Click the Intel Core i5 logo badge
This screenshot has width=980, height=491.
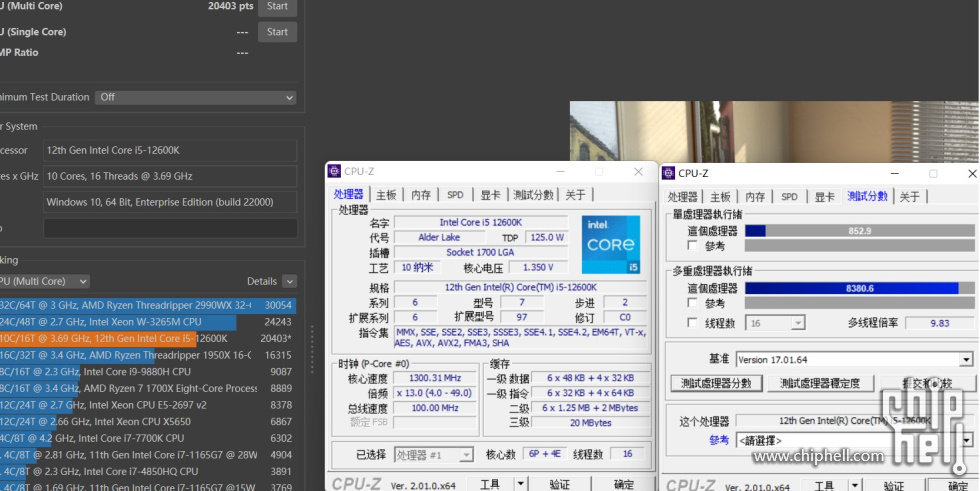point(611,244)
